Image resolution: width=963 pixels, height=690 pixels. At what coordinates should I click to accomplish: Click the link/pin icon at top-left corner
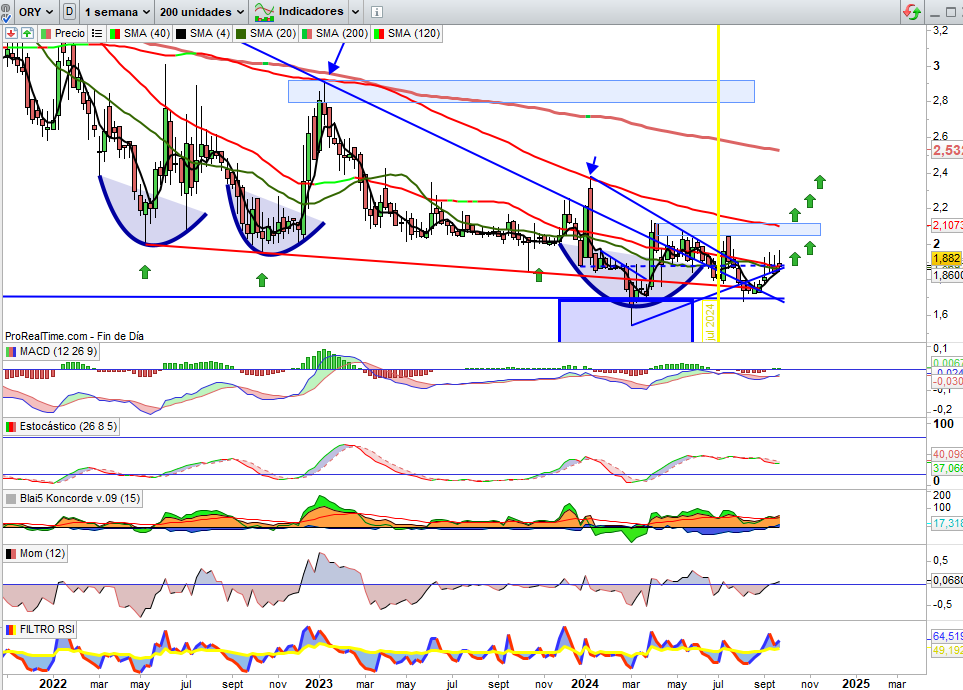[x=6, y=11]
